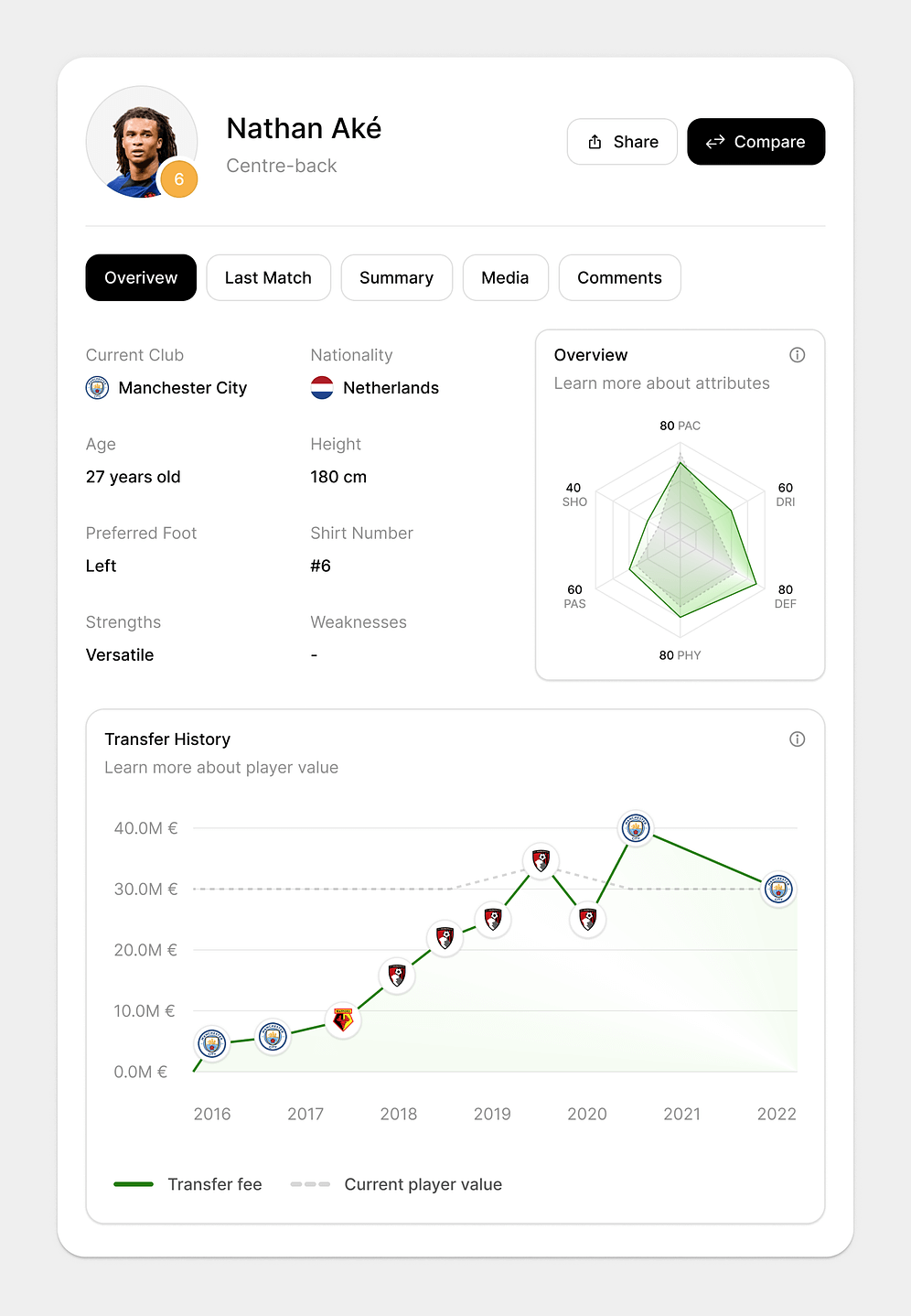911x1316 pixels.
Task: Select the Overview tab
Action: 141,277
